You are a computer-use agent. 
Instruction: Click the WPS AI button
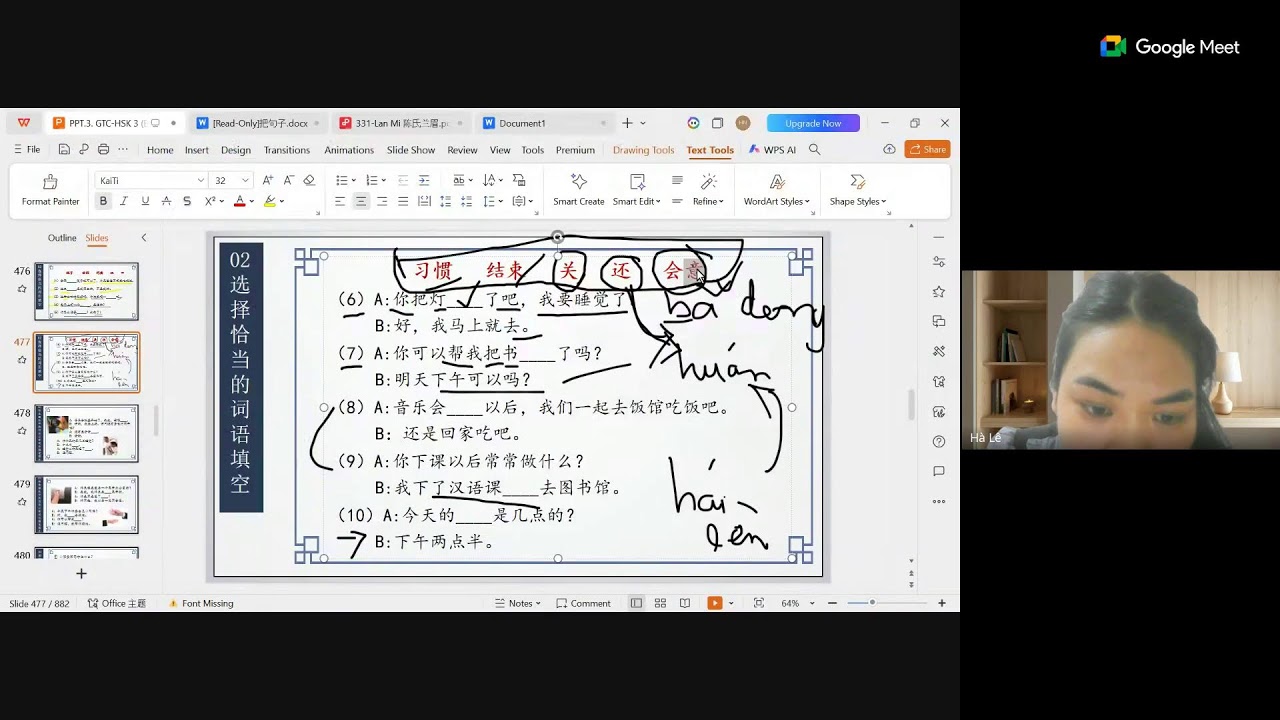pos(772,150)
